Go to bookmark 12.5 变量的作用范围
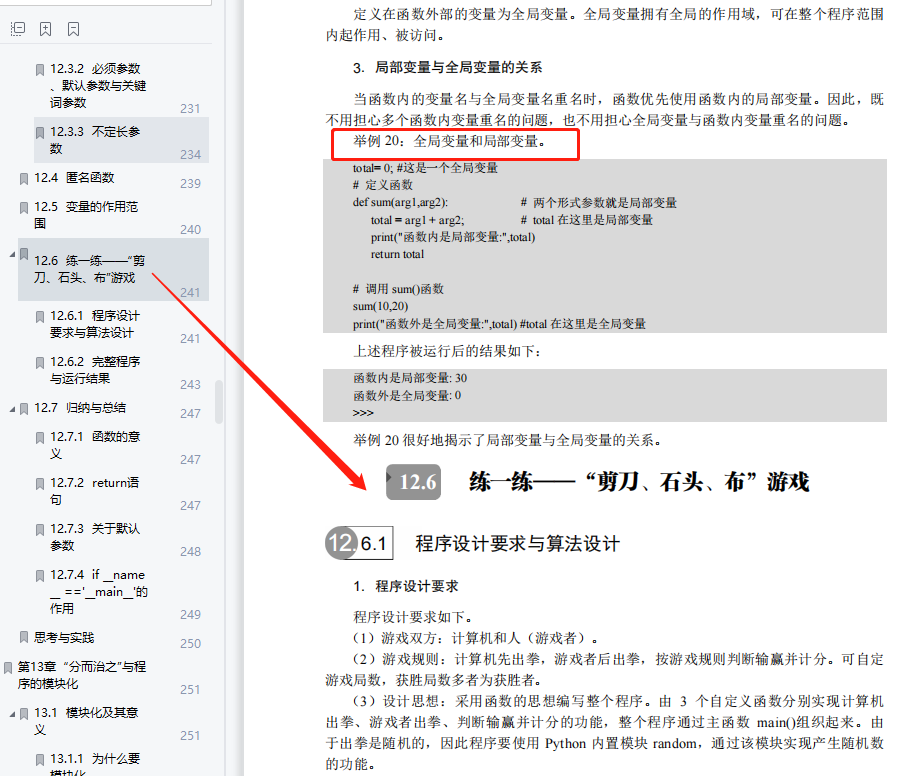916x776 pixels. pyautogui.click(x=86, y=214)
